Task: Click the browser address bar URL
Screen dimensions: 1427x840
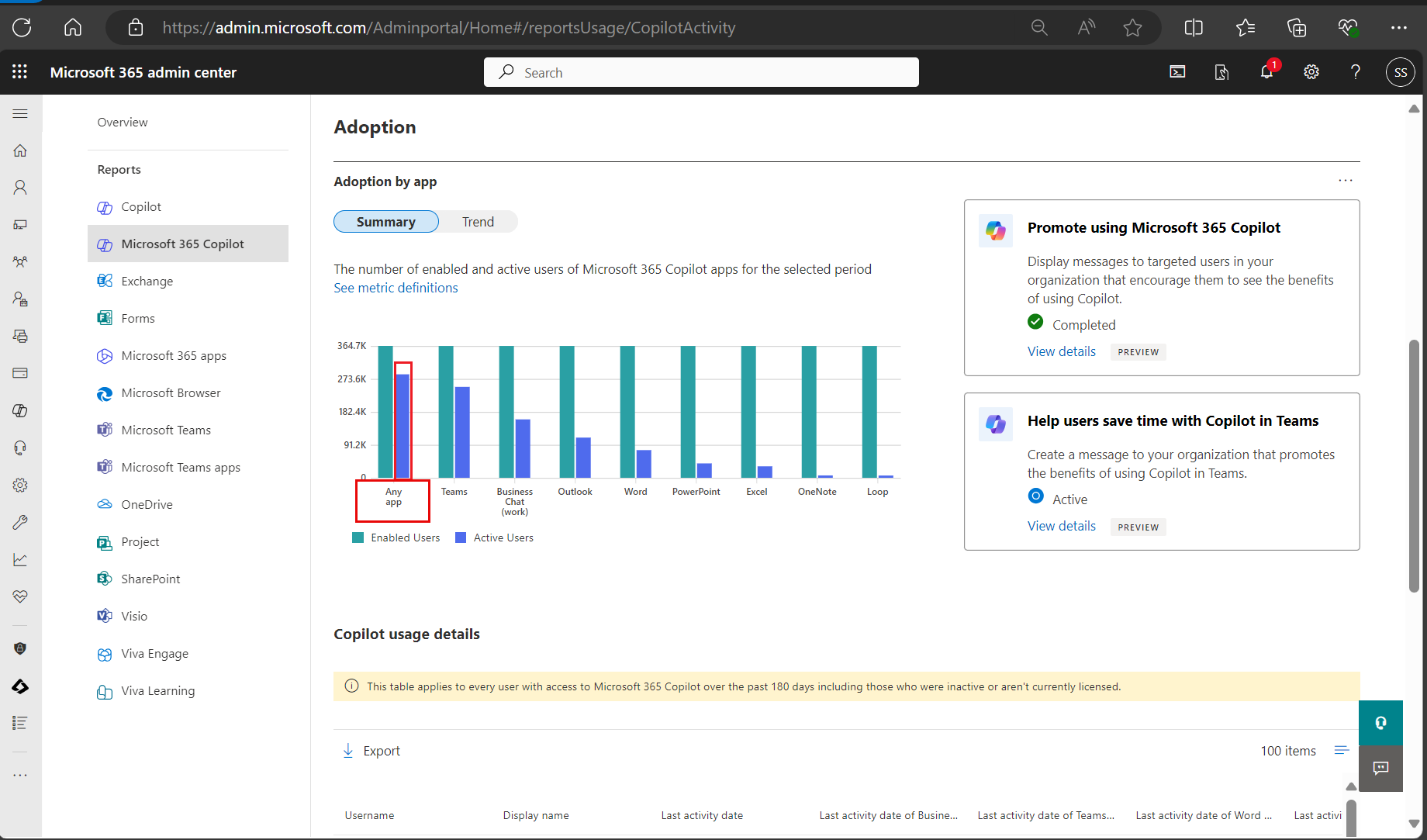Action: click(x=449, y=28)
